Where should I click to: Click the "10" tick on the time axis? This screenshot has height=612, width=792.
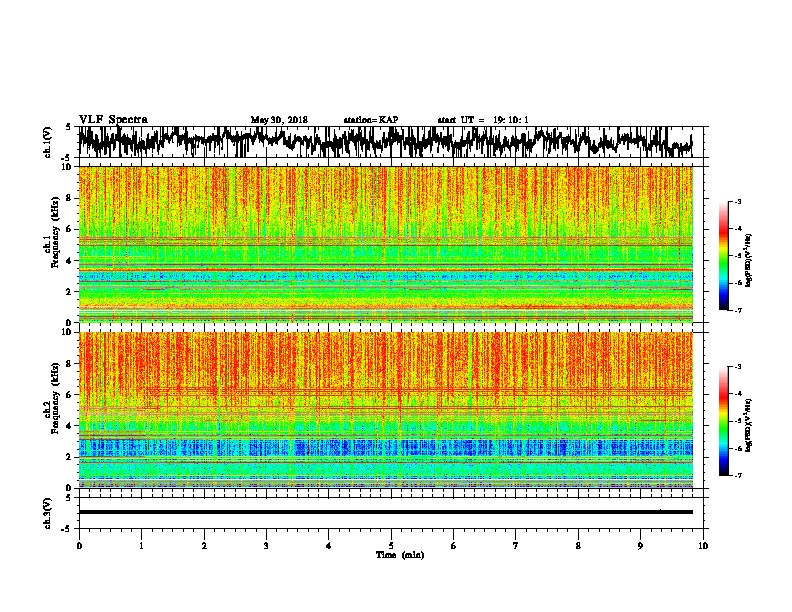pyautogui.click(x=703, y=546)
